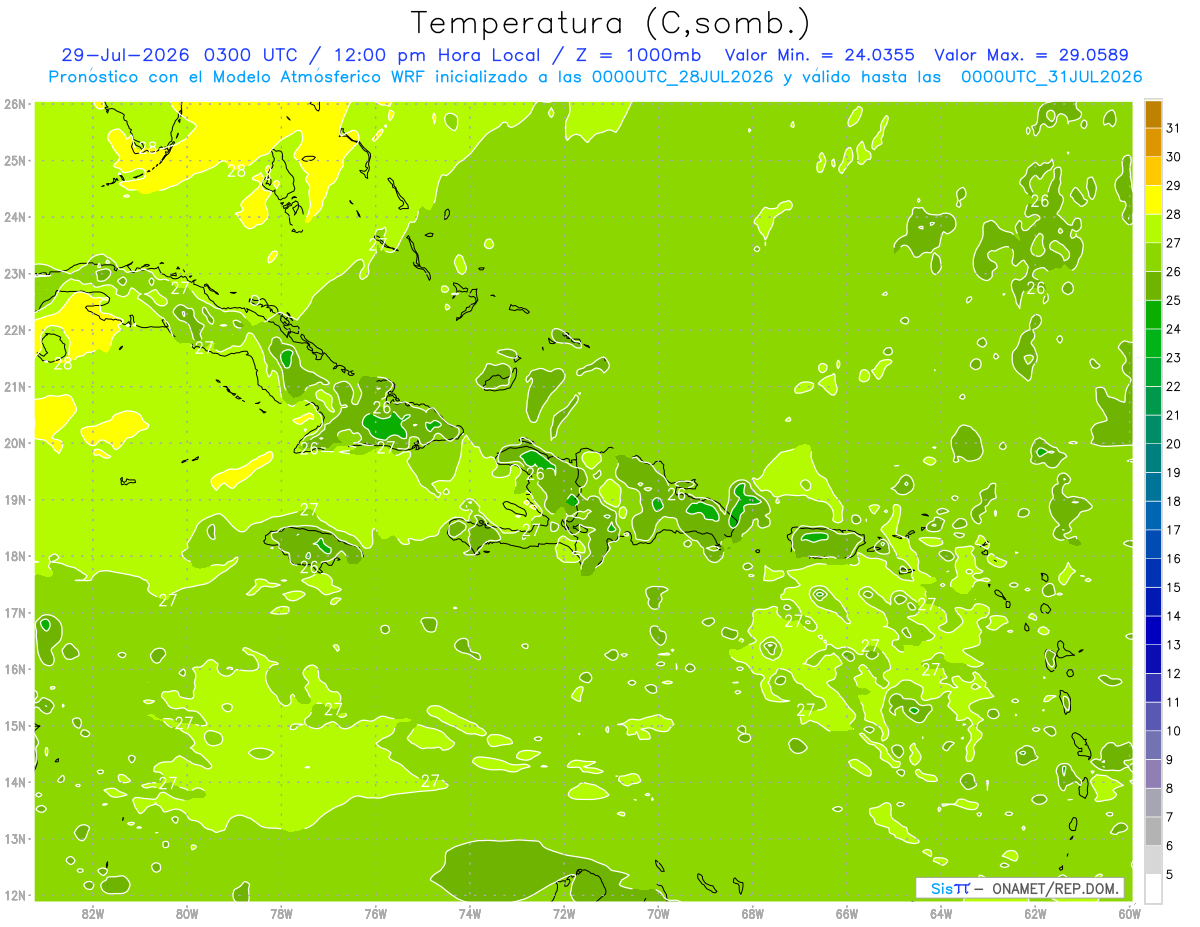Viewport: 1200px width, 927px height.
Task: Click legend value 20 on colorbar
Action: click(x=1174, y=444)
